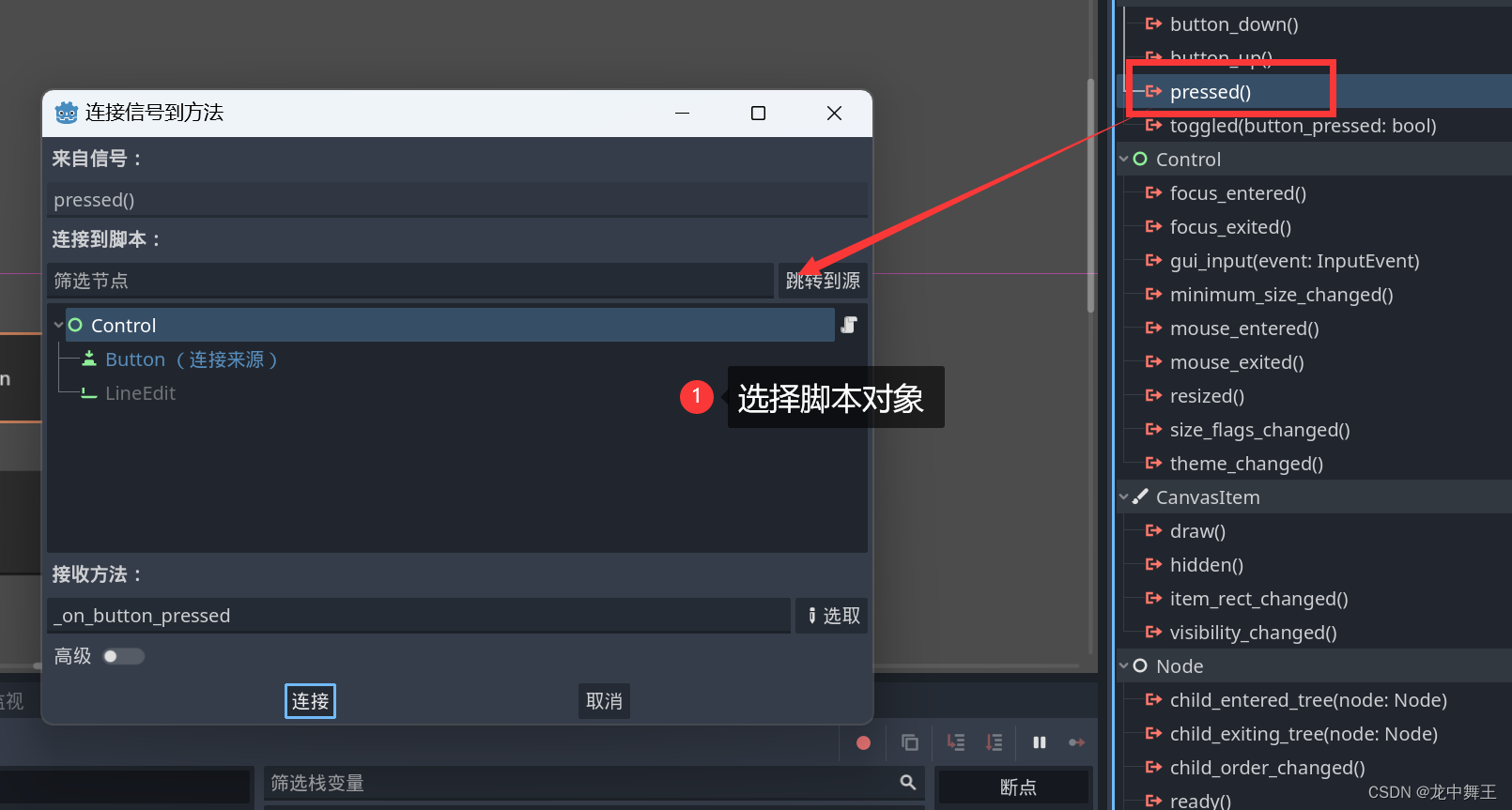The image size is (1512, 810).
Task: Click the 筛选栈变量 filter field
Action: tap(594, 783)
